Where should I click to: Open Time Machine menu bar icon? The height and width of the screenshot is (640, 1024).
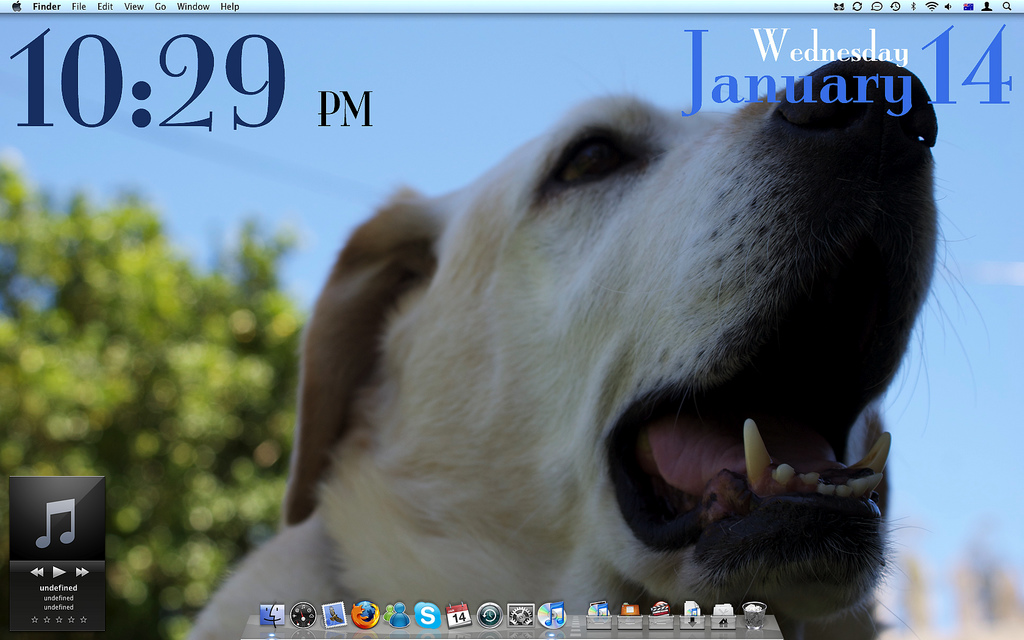click(895, 7)
